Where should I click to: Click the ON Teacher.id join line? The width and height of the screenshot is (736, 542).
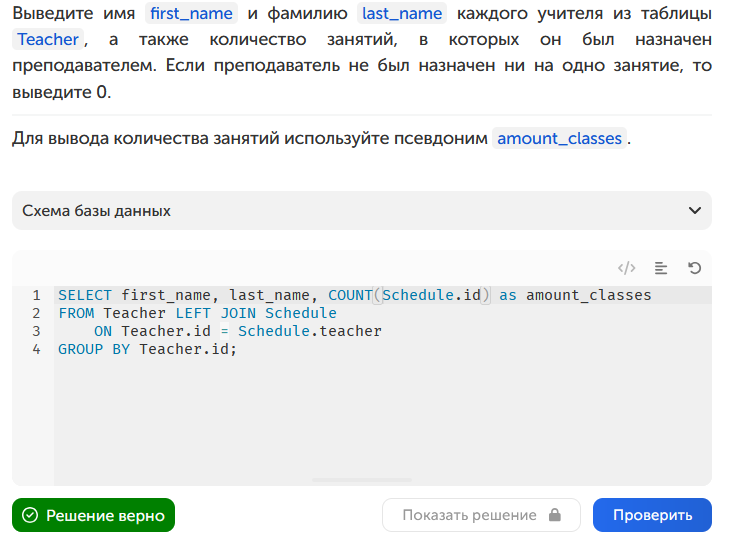pyautogui.click(x=238, y=331)
